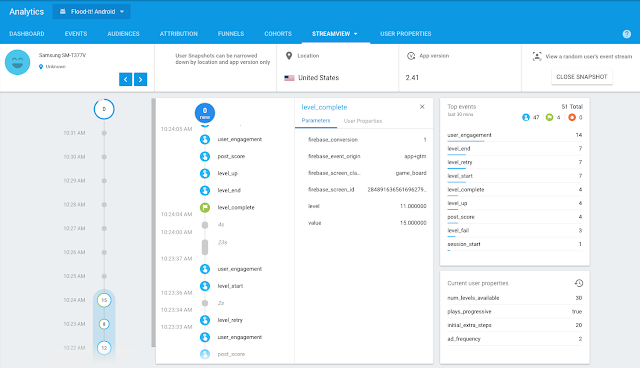Go to the ATTRIBUTION tab

(x=179, y=34)
